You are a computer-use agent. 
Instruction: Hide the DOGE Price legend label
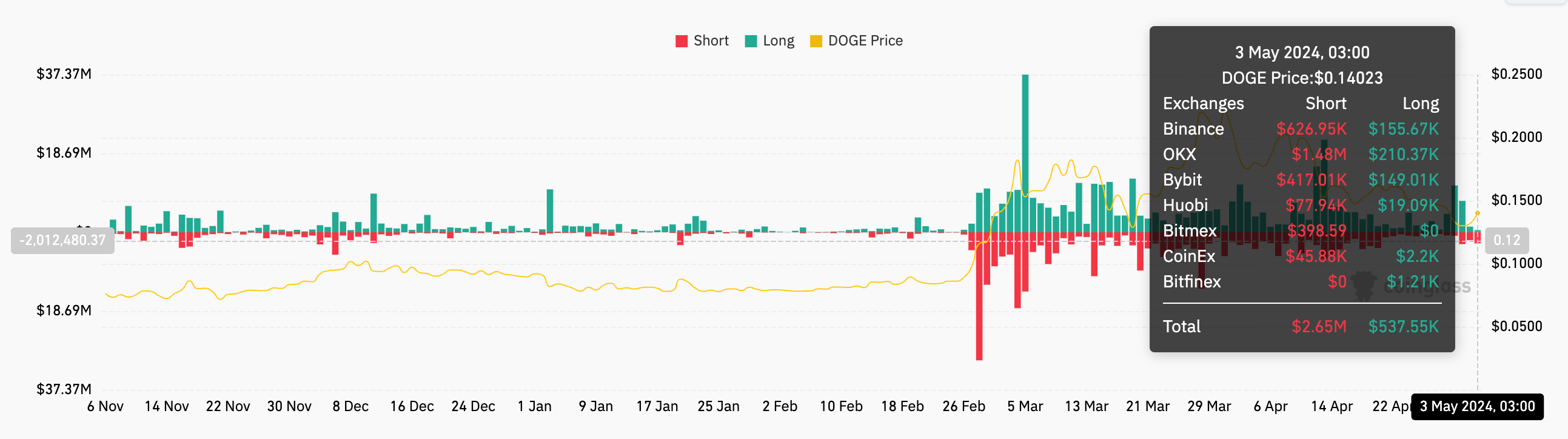[x=865, y=41]
